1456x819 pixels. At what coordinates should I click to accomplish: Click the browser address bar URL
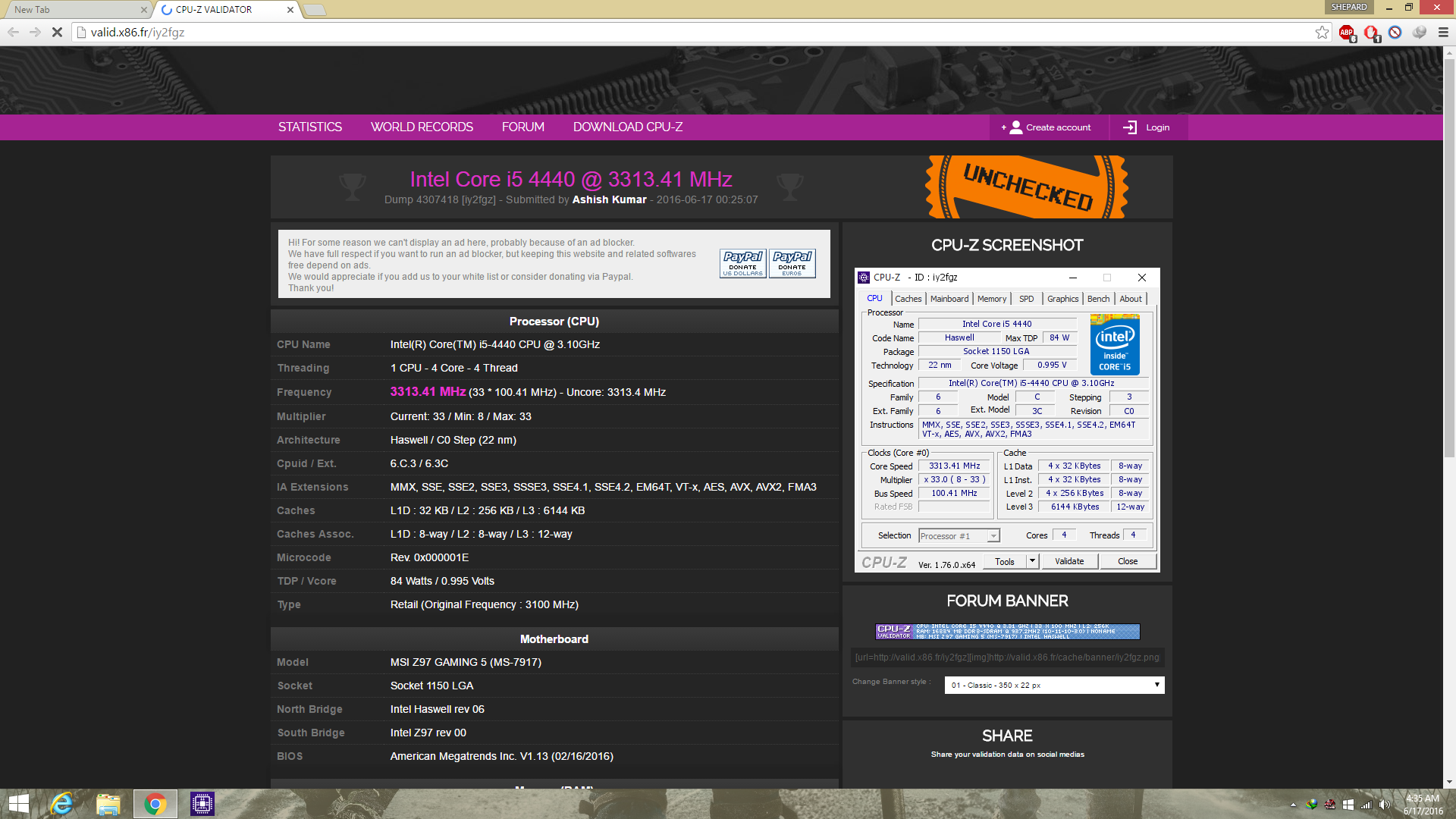(x=137, y=33)
